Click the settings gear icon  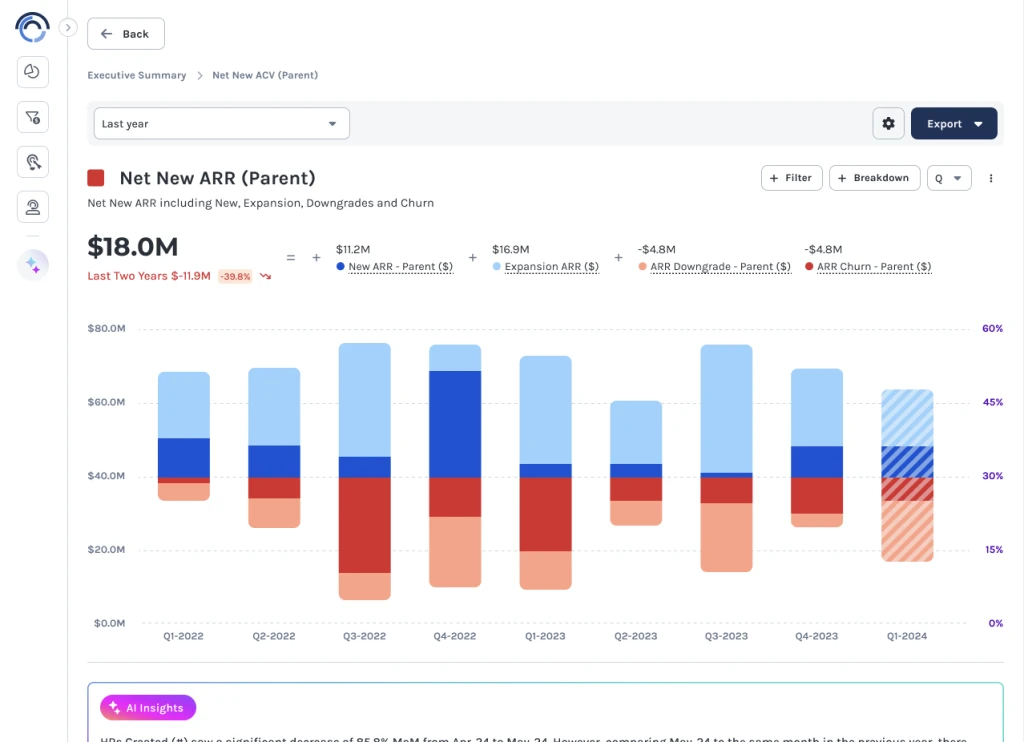(x=888, y=123)
